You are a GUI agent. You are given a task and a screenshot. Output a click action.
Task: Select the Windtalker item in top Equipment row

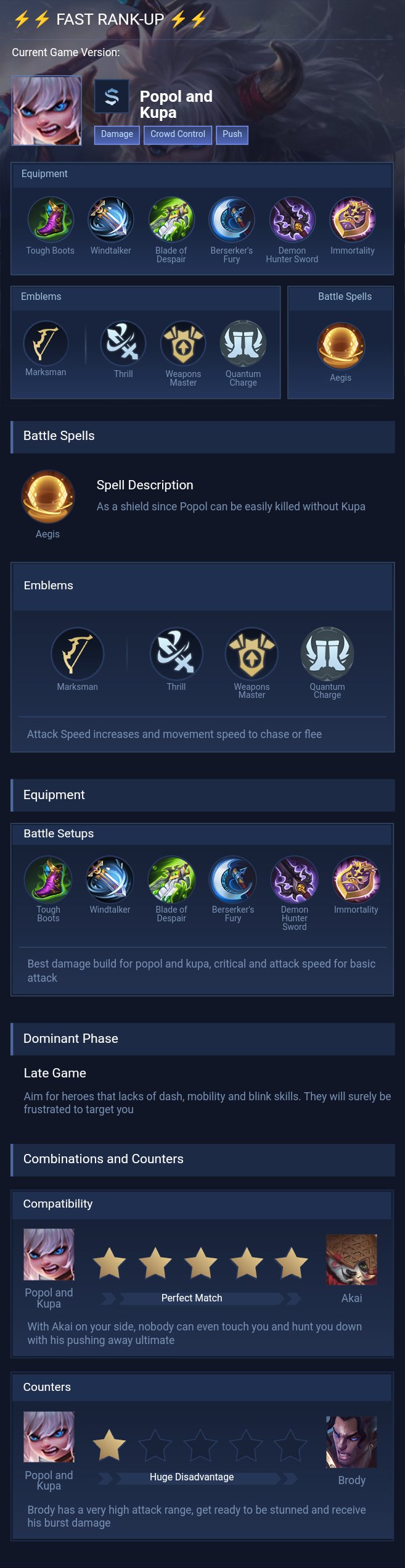click(110, 220)
